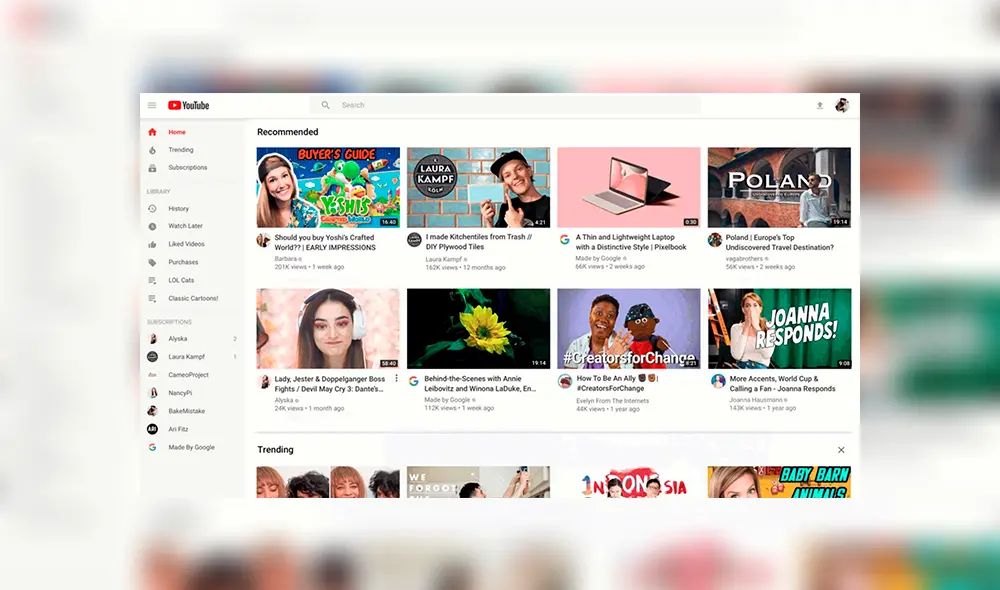Open History from the sidebar
1000x590 pixels.
coord(179,208)
